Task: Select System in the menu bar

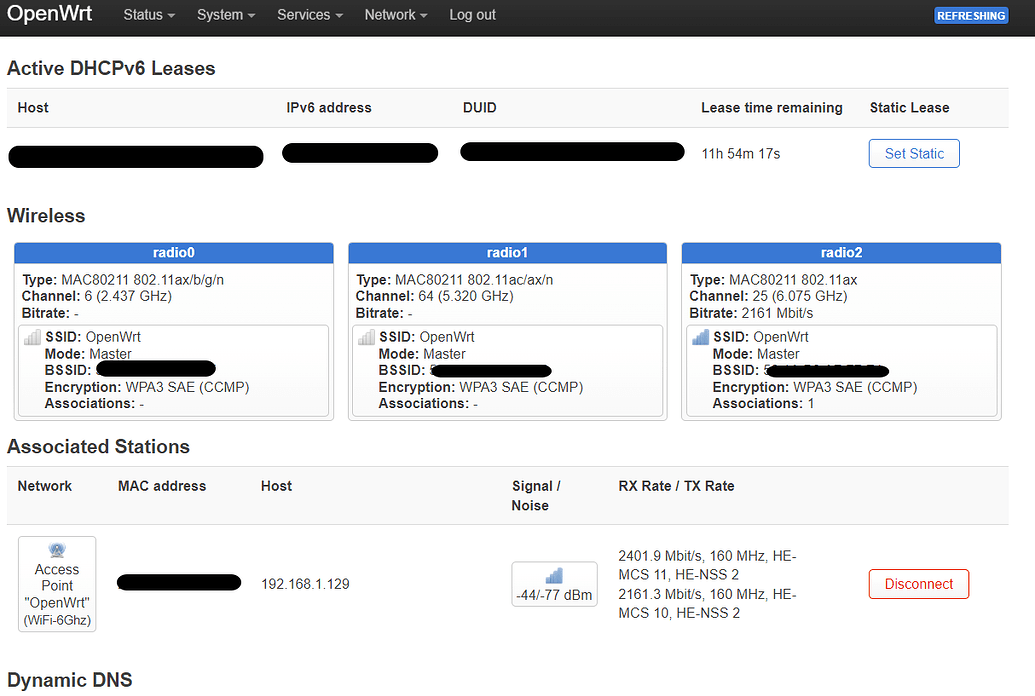Action: [x=221, y=15]
